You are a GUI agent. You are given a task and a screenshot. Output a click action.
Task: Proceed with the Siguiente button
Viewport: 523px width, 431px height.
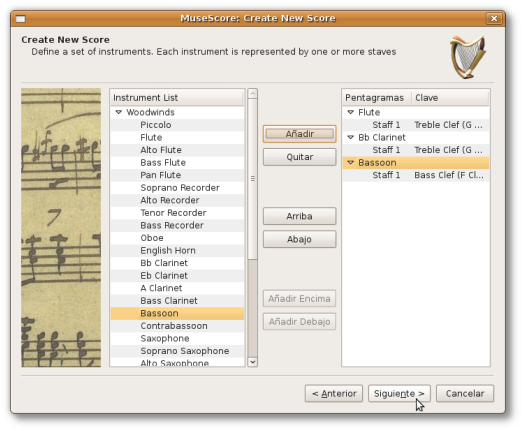click(x=399, y=394)
